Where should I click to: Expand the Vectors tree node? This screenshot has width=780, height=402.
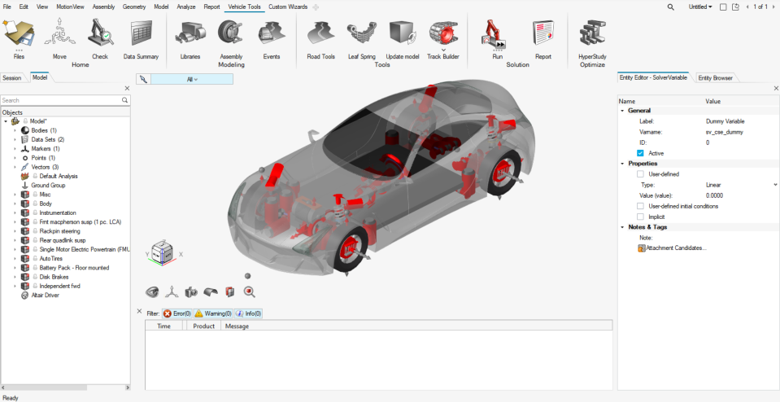(x=15, y=167)
